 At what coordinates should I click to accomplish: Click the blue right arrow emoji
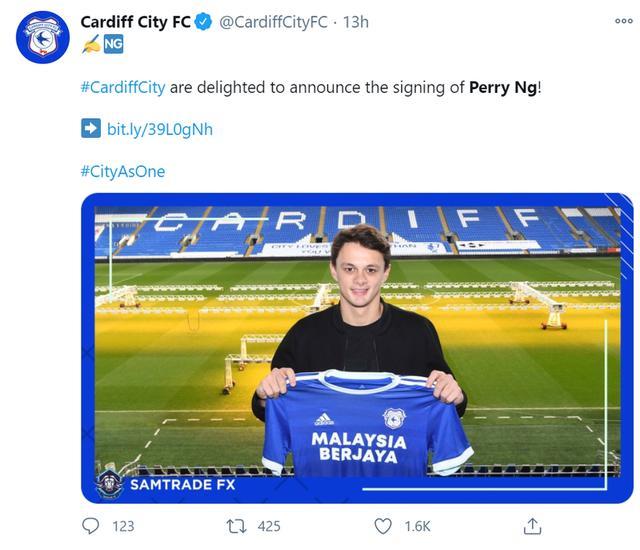pyautogui.click(x=90, y=129)
